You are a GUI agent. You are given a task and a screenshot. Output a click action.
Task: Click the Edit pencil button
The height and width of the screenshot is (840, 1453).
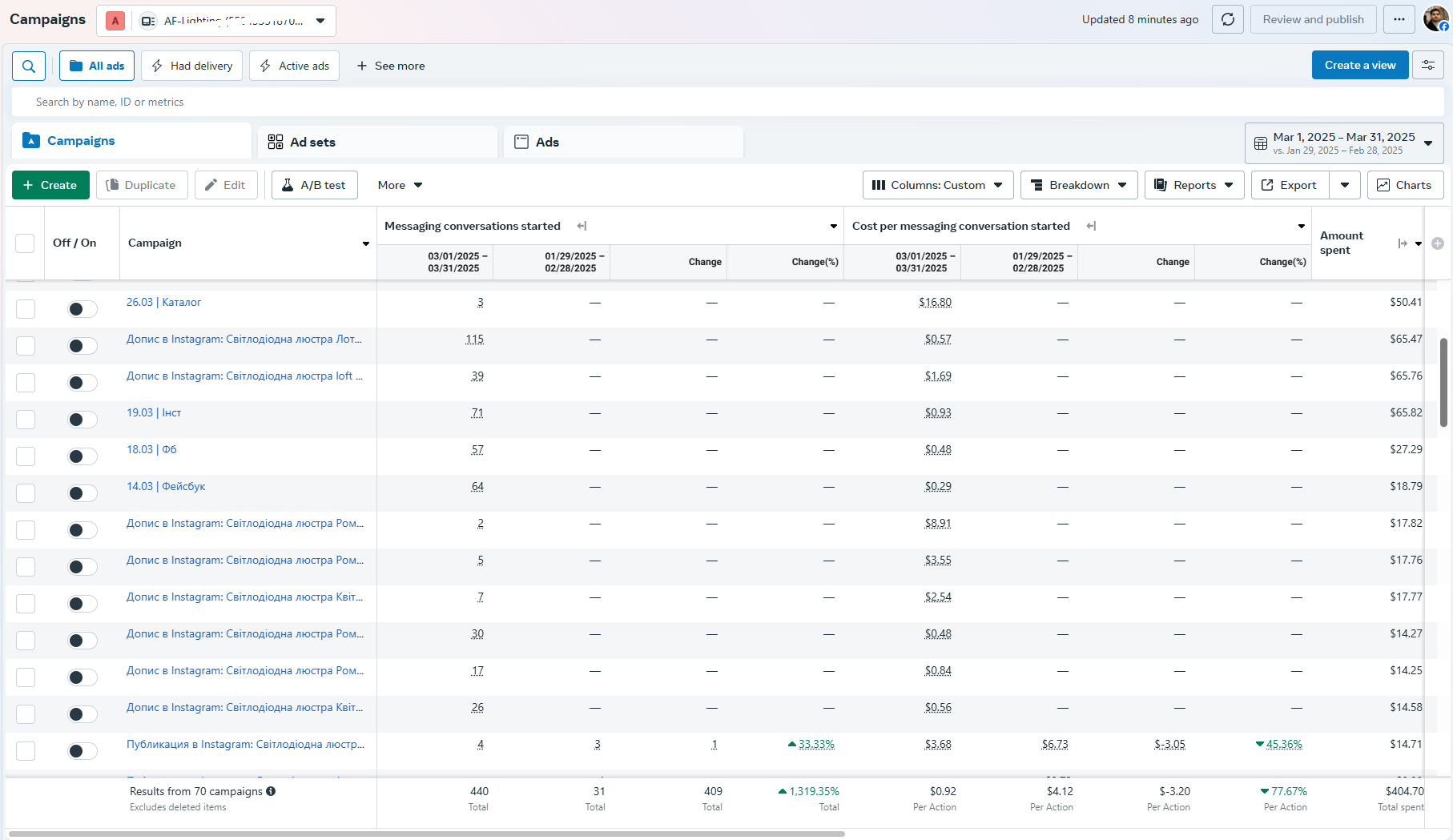[226, 185]
